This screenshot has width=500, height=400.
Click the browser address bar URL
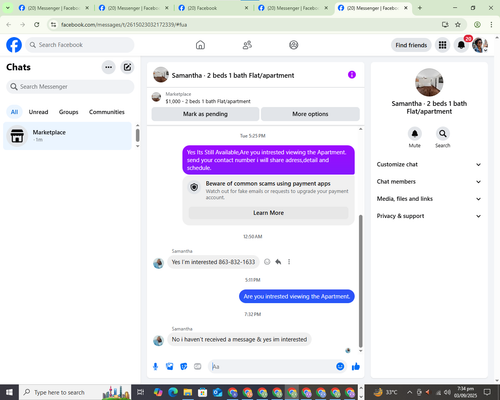click(x=124, y=25)
